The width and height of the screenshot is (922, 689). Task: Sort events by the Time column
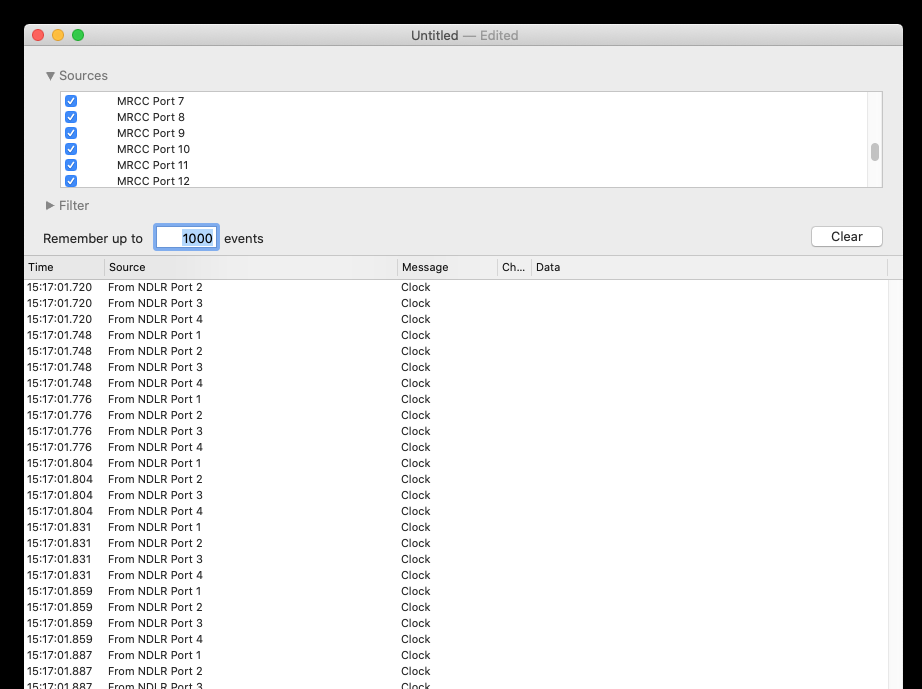(x=63, y=267)
